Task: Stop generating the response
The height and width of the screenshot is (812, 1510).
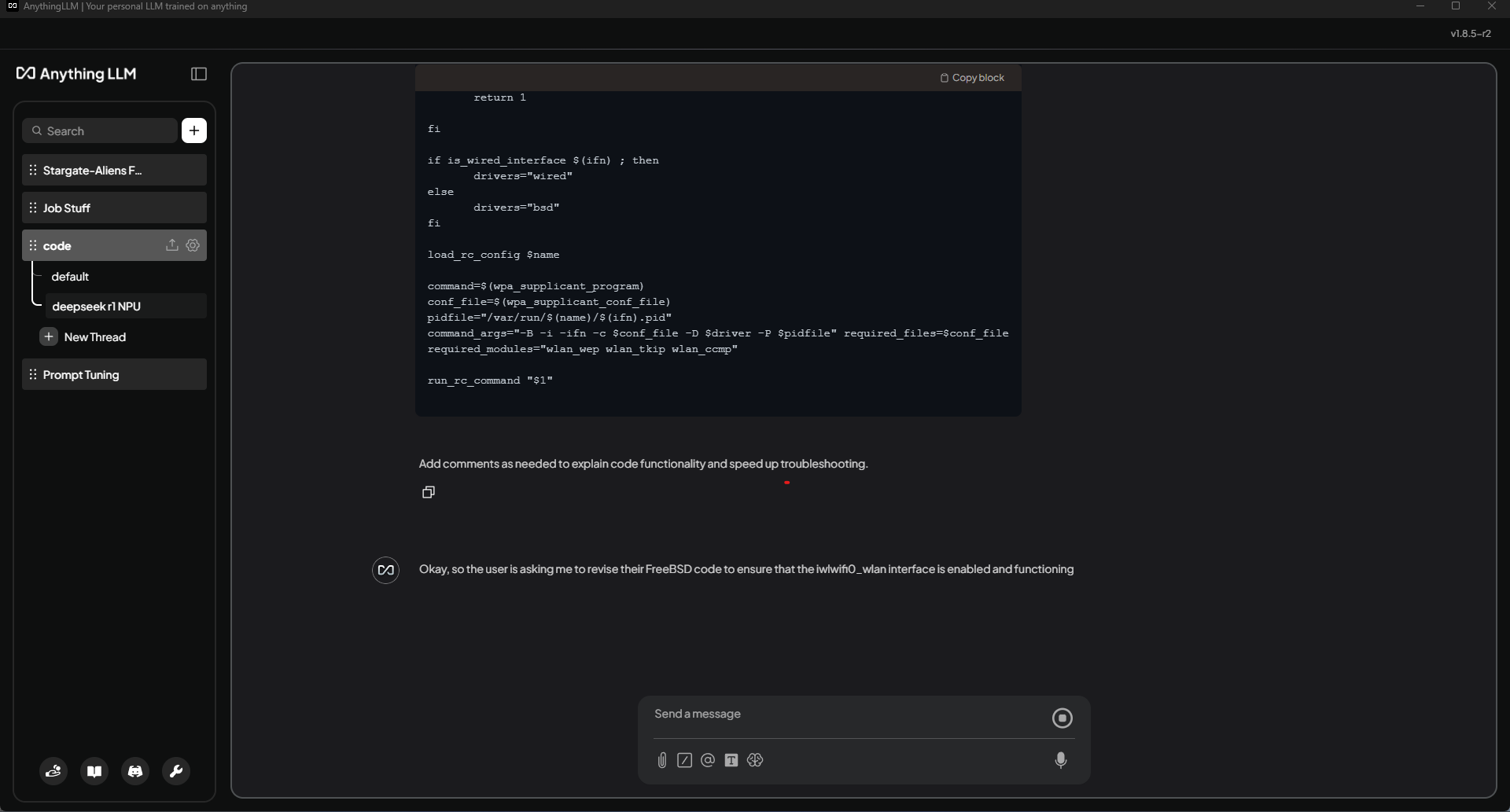Action: click(1062, 718)
